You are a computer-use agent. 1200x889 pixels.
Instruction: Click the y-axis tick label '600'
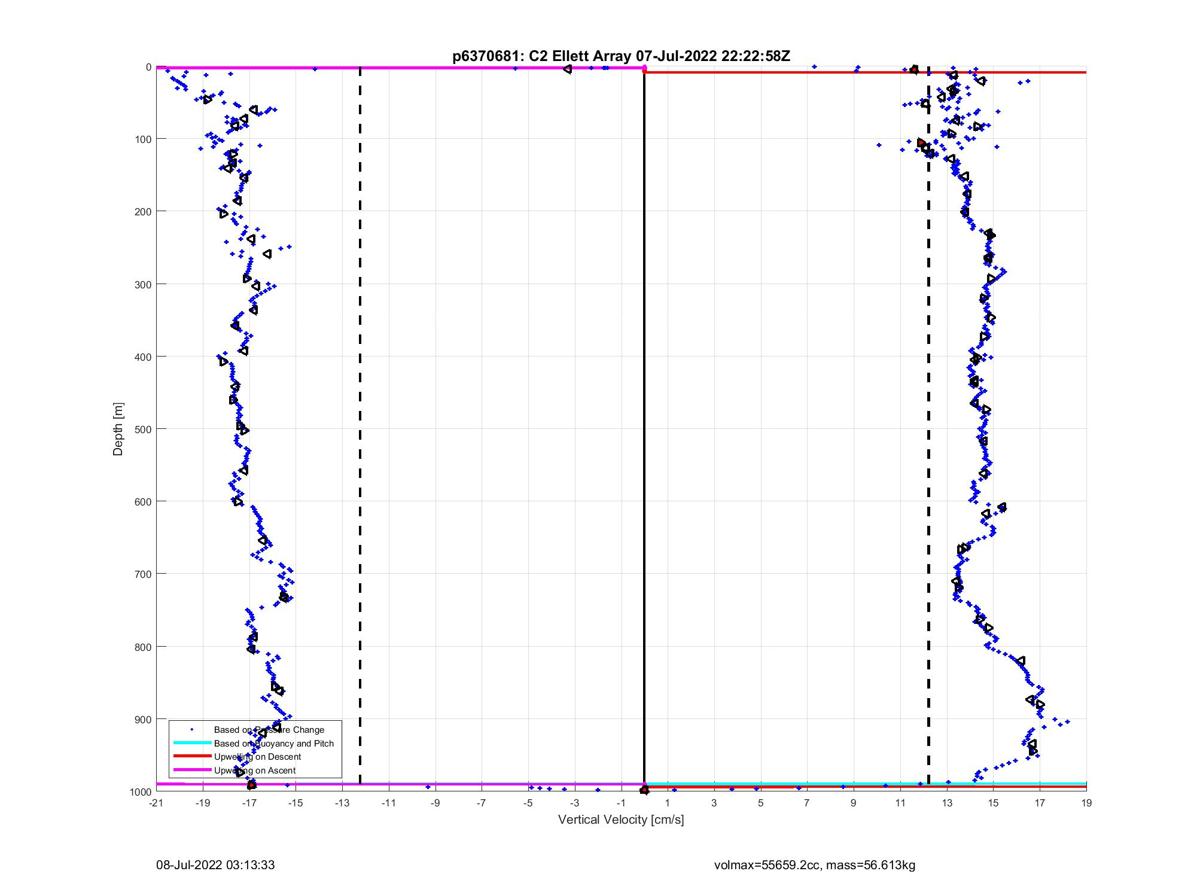(x=142, y=502)
